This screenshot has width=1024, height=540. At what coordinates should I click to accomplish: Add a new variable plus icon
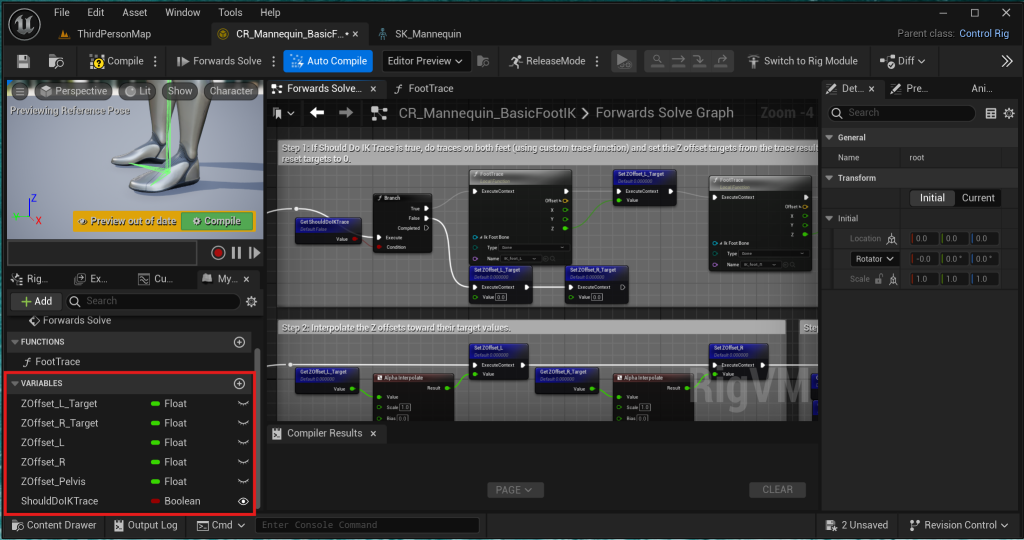pos(240,384)
